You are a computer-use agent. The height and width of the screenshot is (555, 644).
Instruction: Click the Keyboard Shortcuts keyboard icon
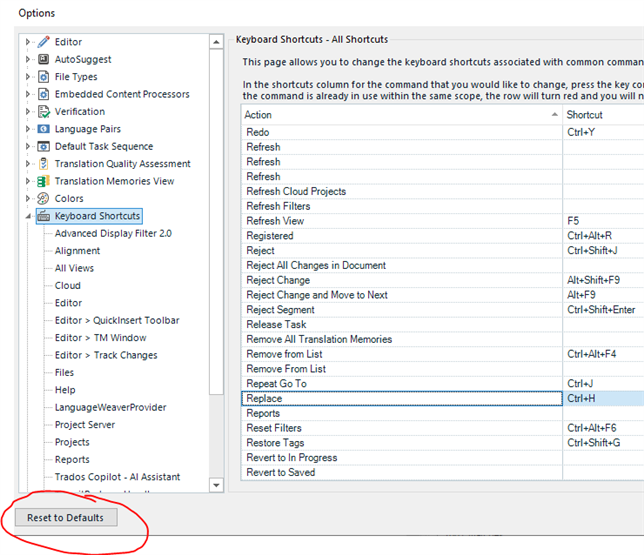[44, 216]
